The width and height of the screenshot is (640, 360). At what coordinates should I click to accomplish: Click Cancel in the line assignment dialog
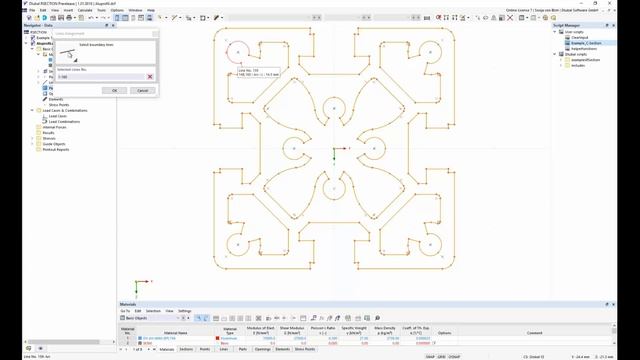click(142, 91)
